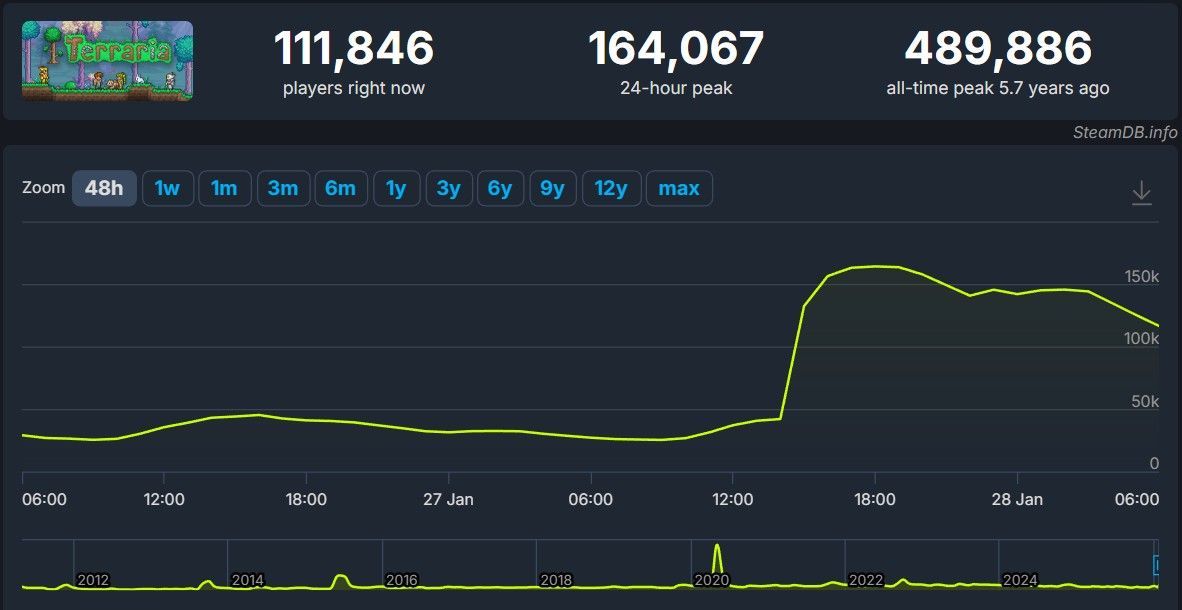Pick the 6y zoom range
The width and height of the screenshot is (1182, 610).
[500, 188]
